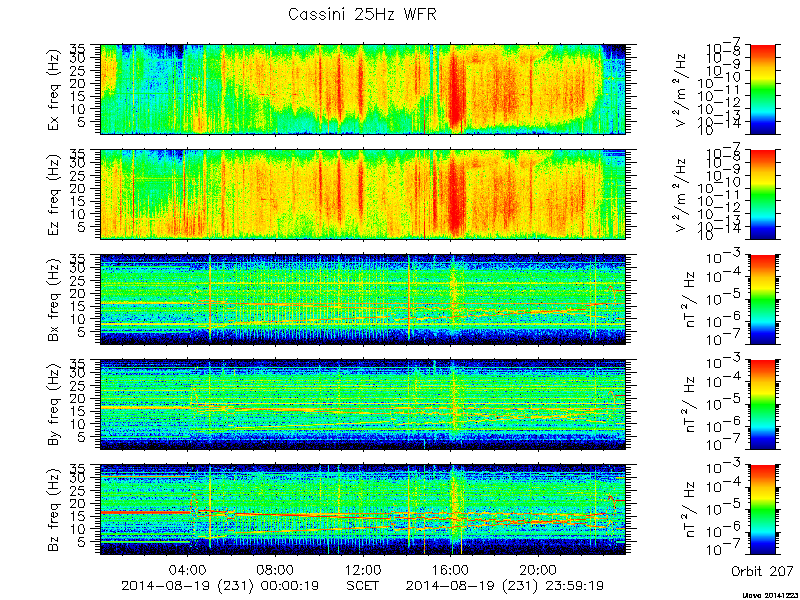
Task: Select the By frequency spectrogram panel
Action: [x=363, y=405]
